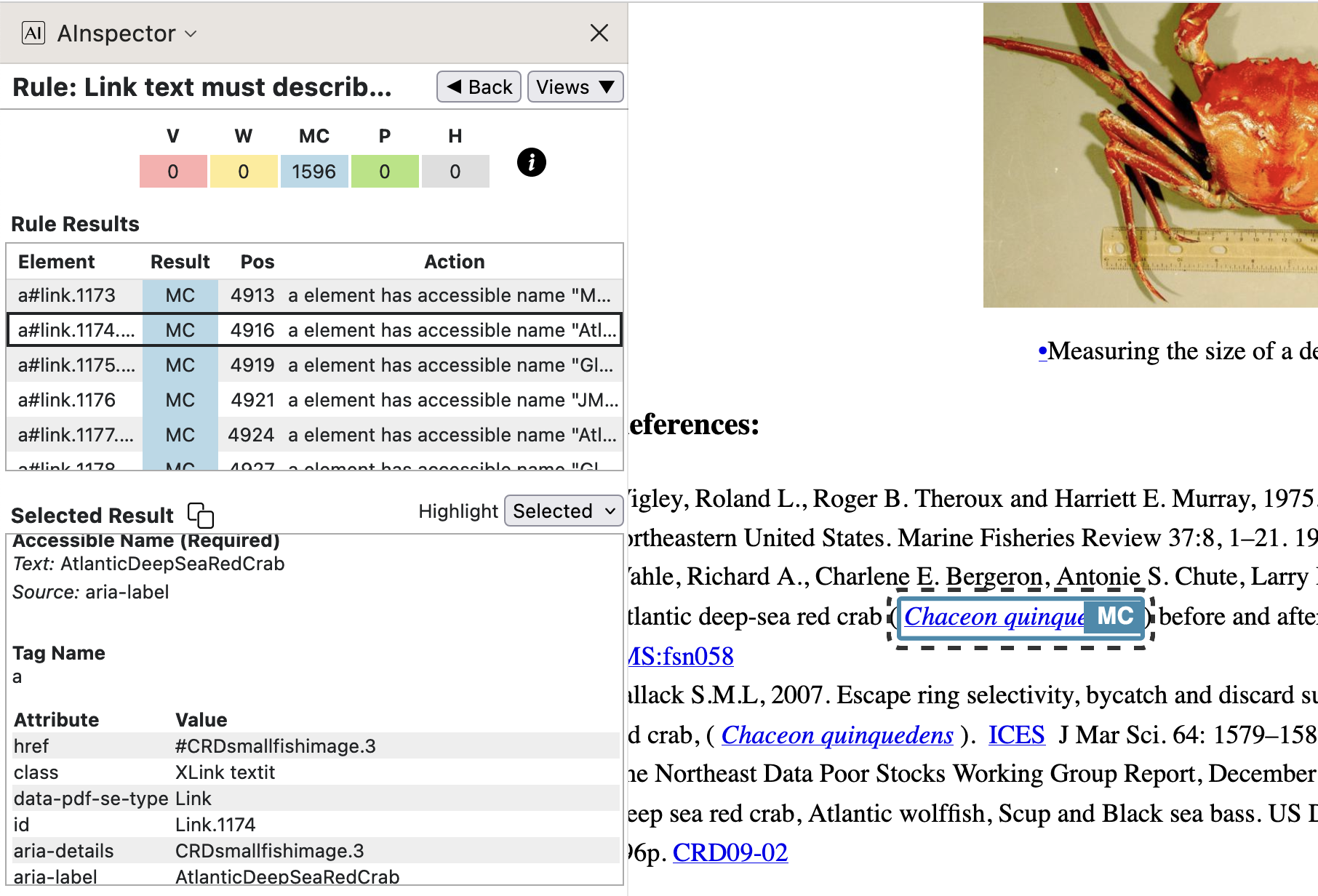
Task: Open the CRD09-02 reference link
Action: pyautogui.click(x=730, y=852)
